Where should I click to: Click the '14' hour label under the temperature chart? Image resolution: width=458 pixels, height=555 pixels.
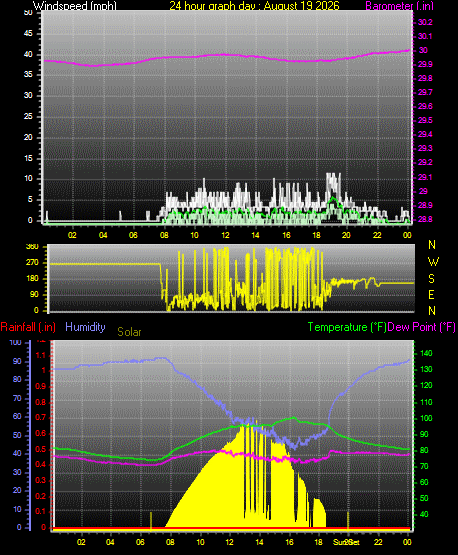259,542
